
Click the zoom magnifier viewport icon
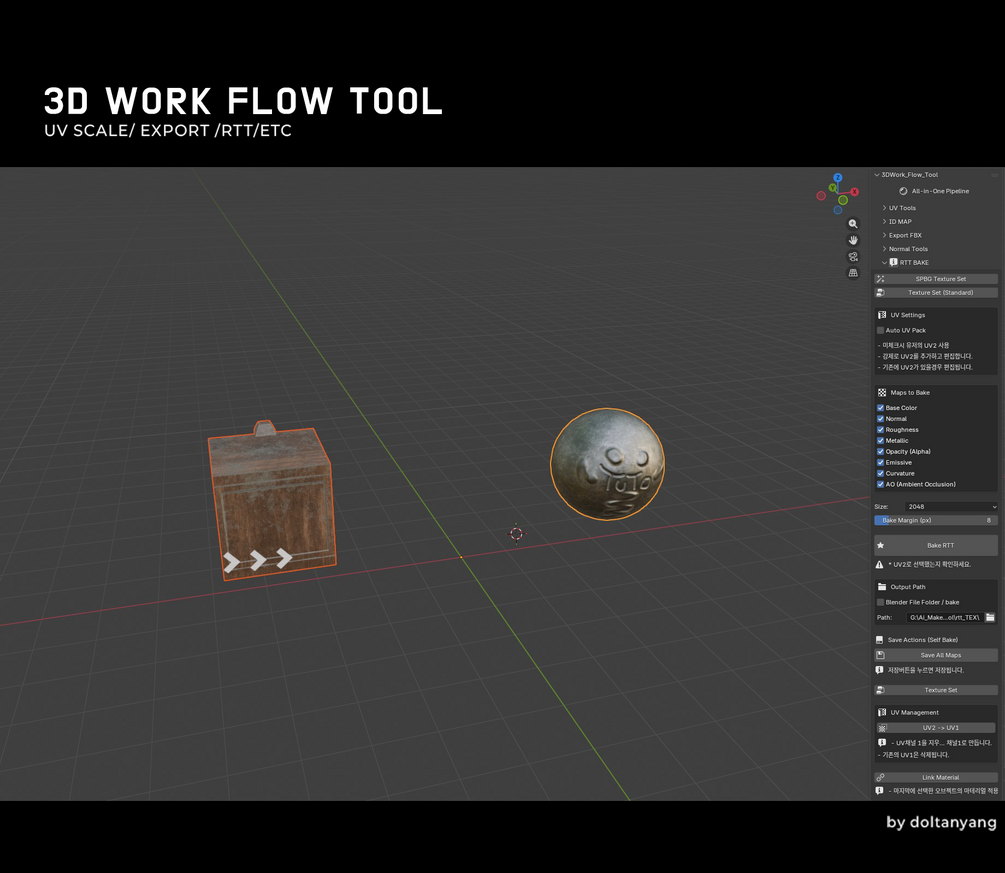click(x=853, y=224)
